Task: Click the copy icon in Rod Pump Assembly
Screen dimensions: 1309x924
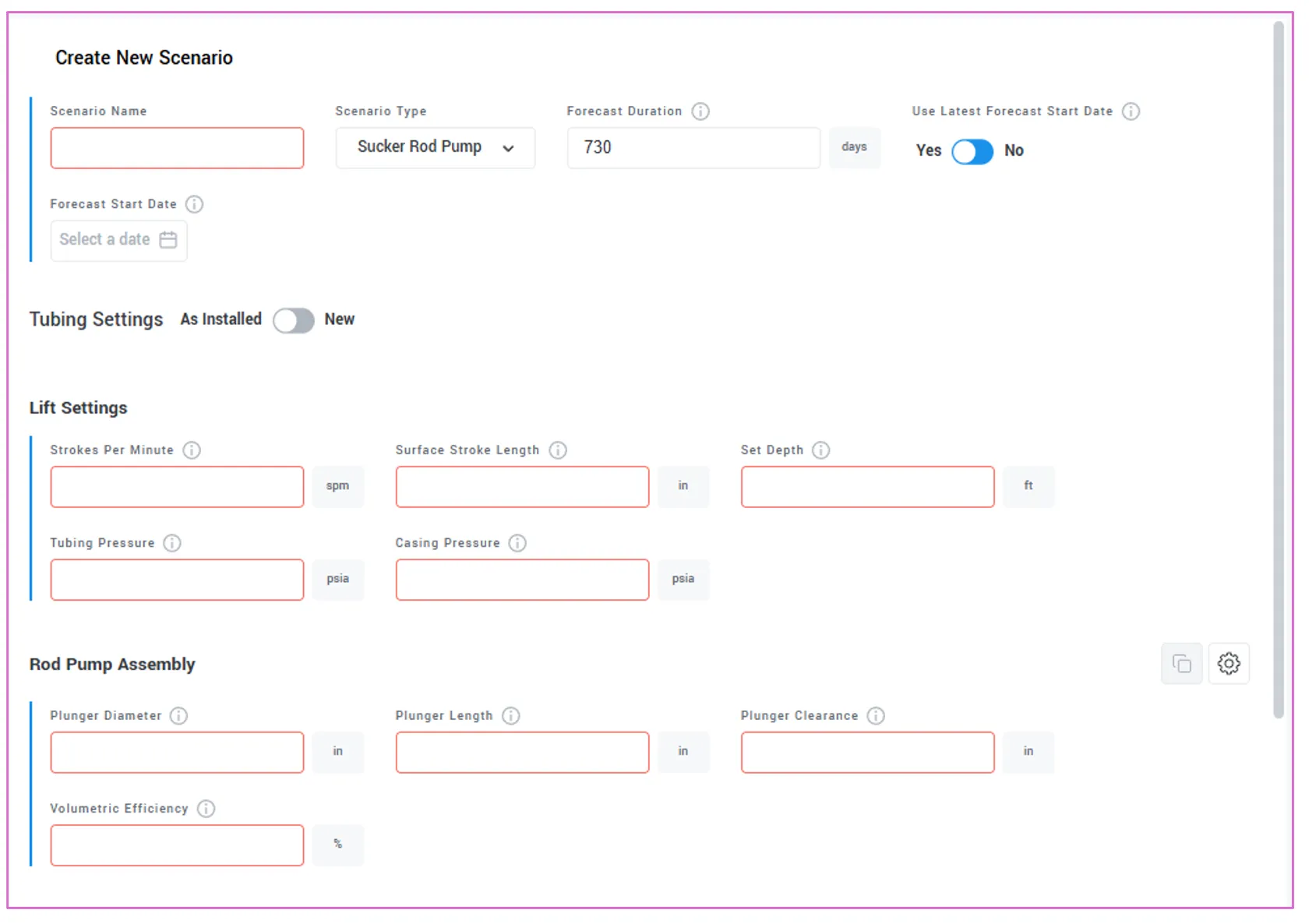Action: tap(1182, 664)
